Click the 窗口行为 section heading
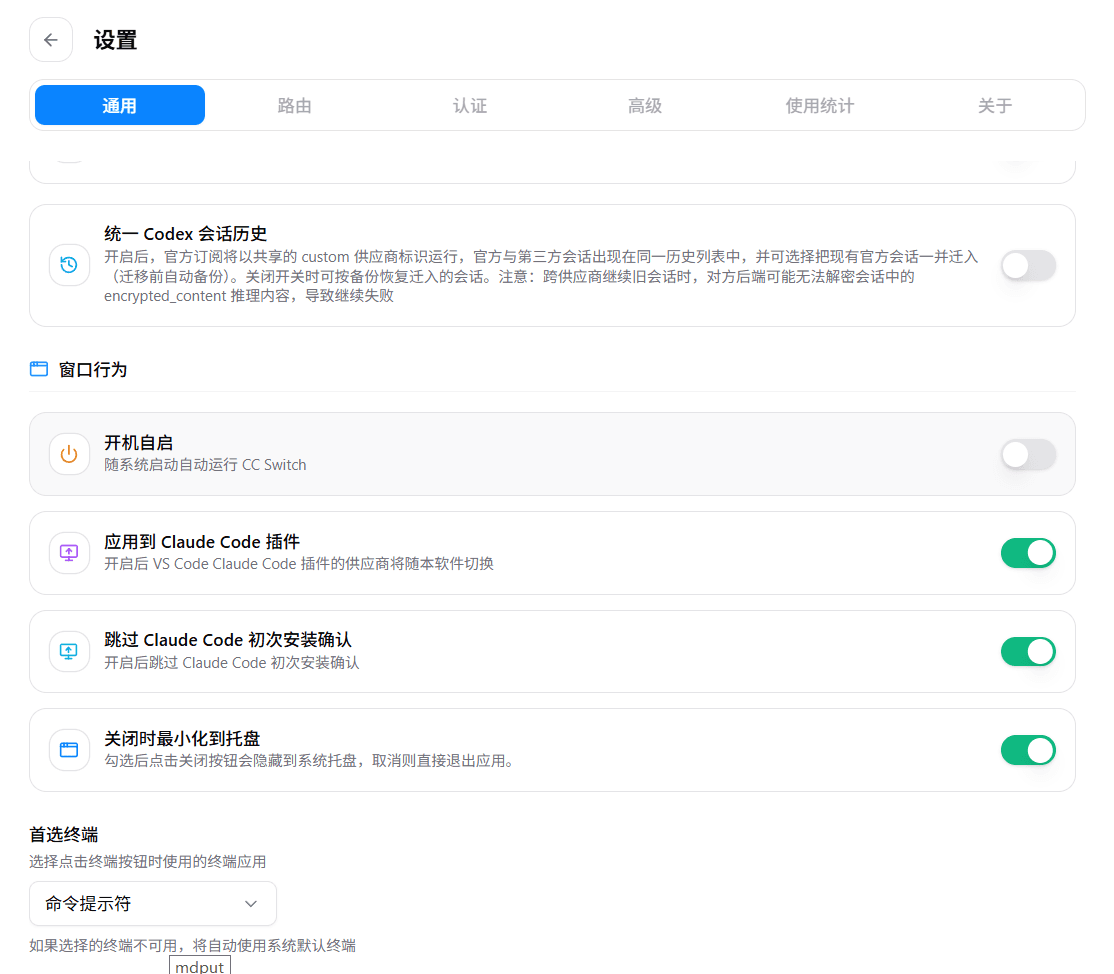Image resolution: width=1114 pixels, height=974 pixels. (x=93, y=369)
